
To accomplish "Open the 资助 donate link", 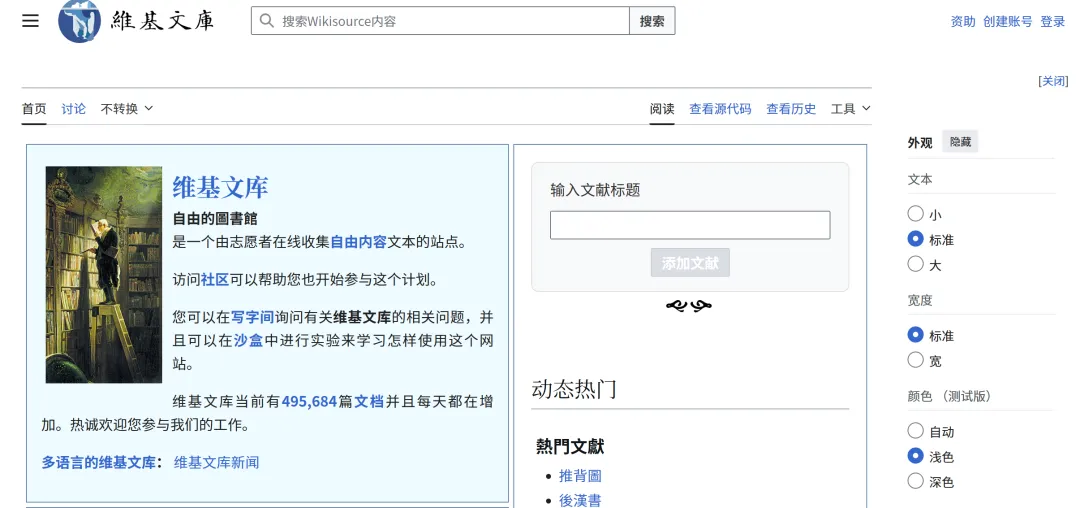I will point(963,21).
